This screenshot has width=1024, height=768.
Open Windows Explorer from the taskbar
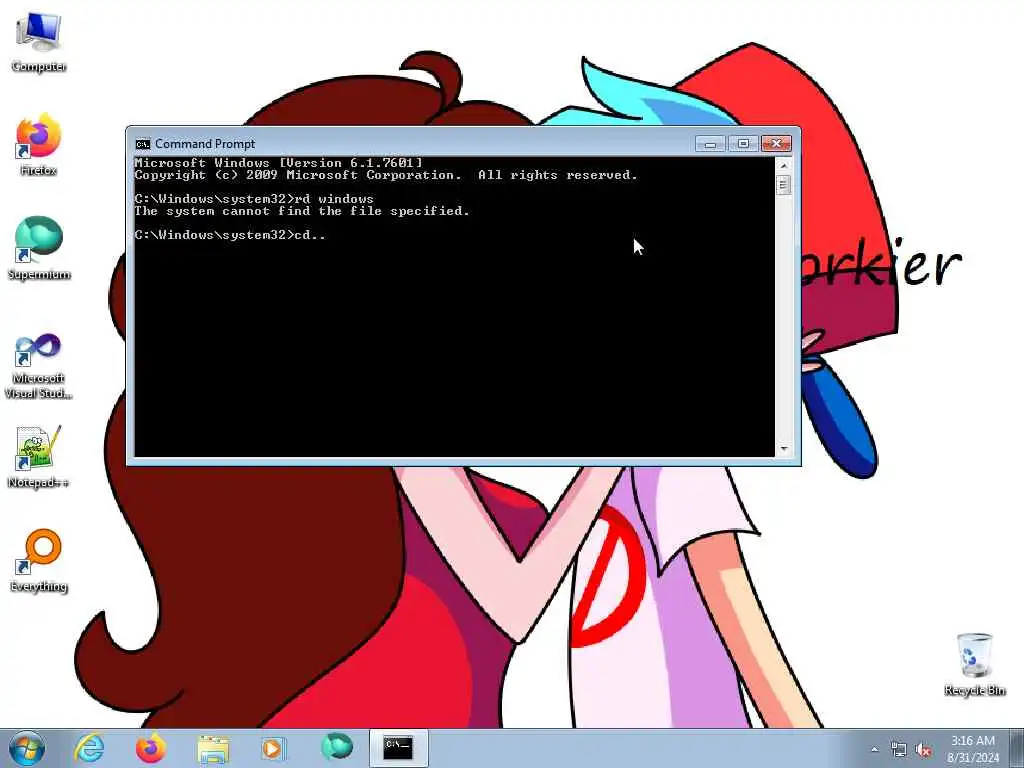213,748
